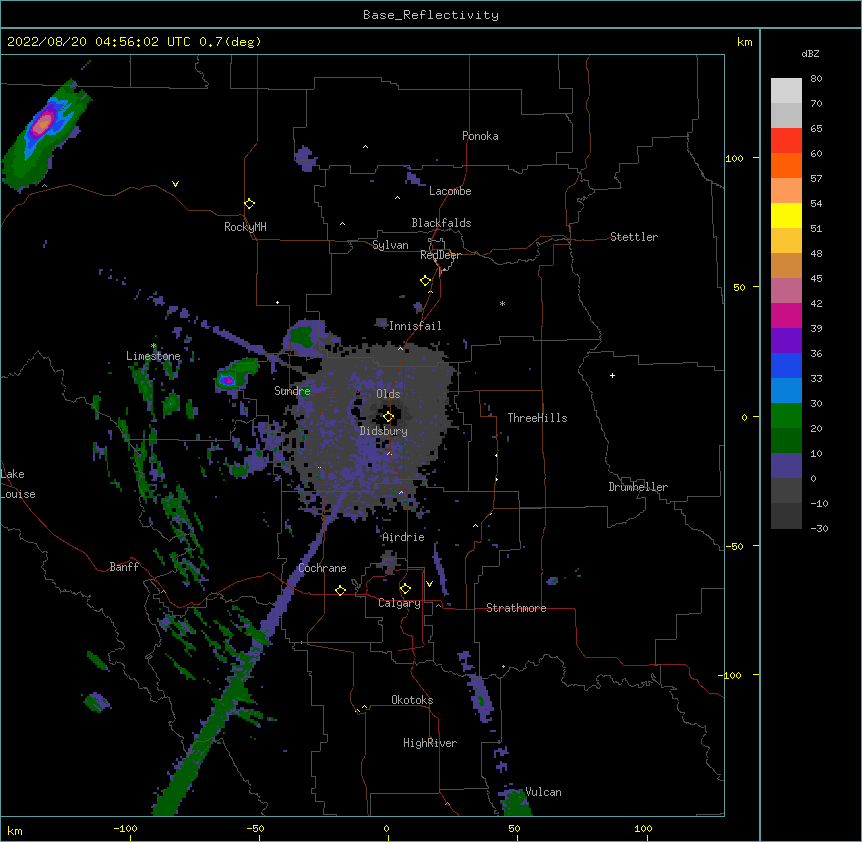Viewport: 862px width, 842px height.
Task: Pick the bright green 20-30 dBZ swatch
Action: (786, 416)
